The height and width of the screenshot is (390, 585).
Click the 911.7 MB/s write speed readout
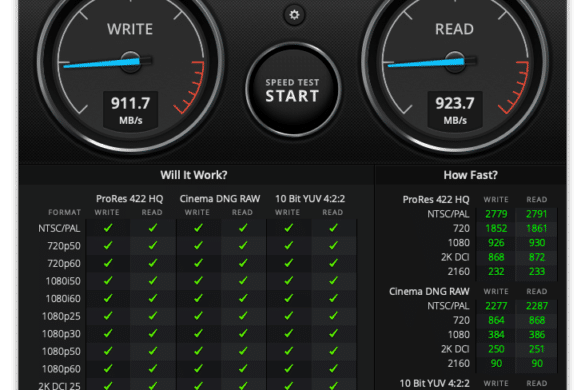click(x=131, y=110)
